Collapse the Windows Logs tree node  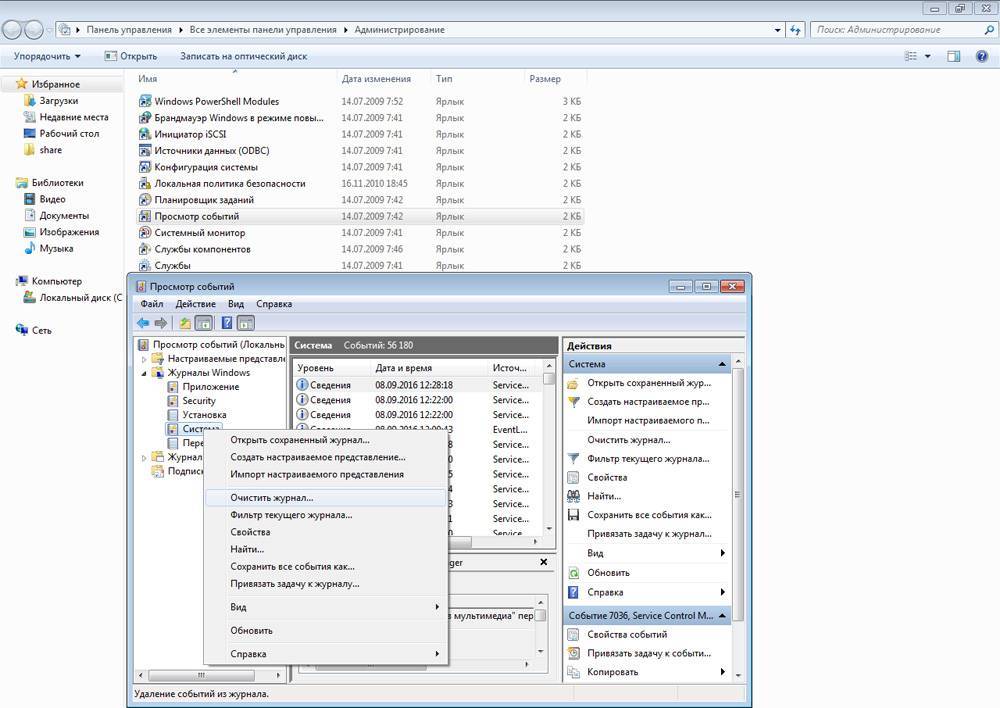click(x=145, y=373)
